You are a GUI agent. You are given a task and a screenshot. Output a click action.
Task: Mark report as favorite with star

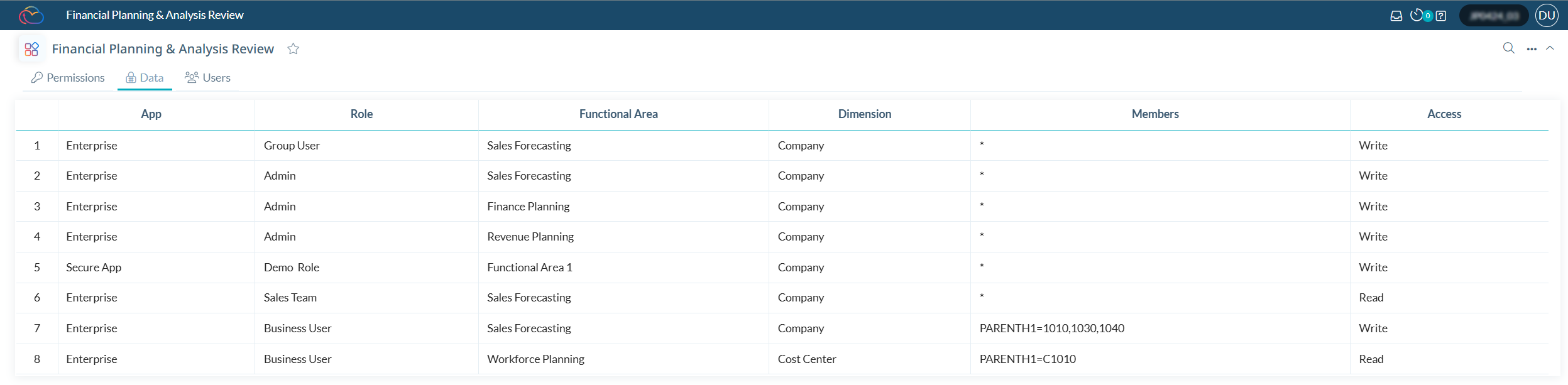pos(293,49)
